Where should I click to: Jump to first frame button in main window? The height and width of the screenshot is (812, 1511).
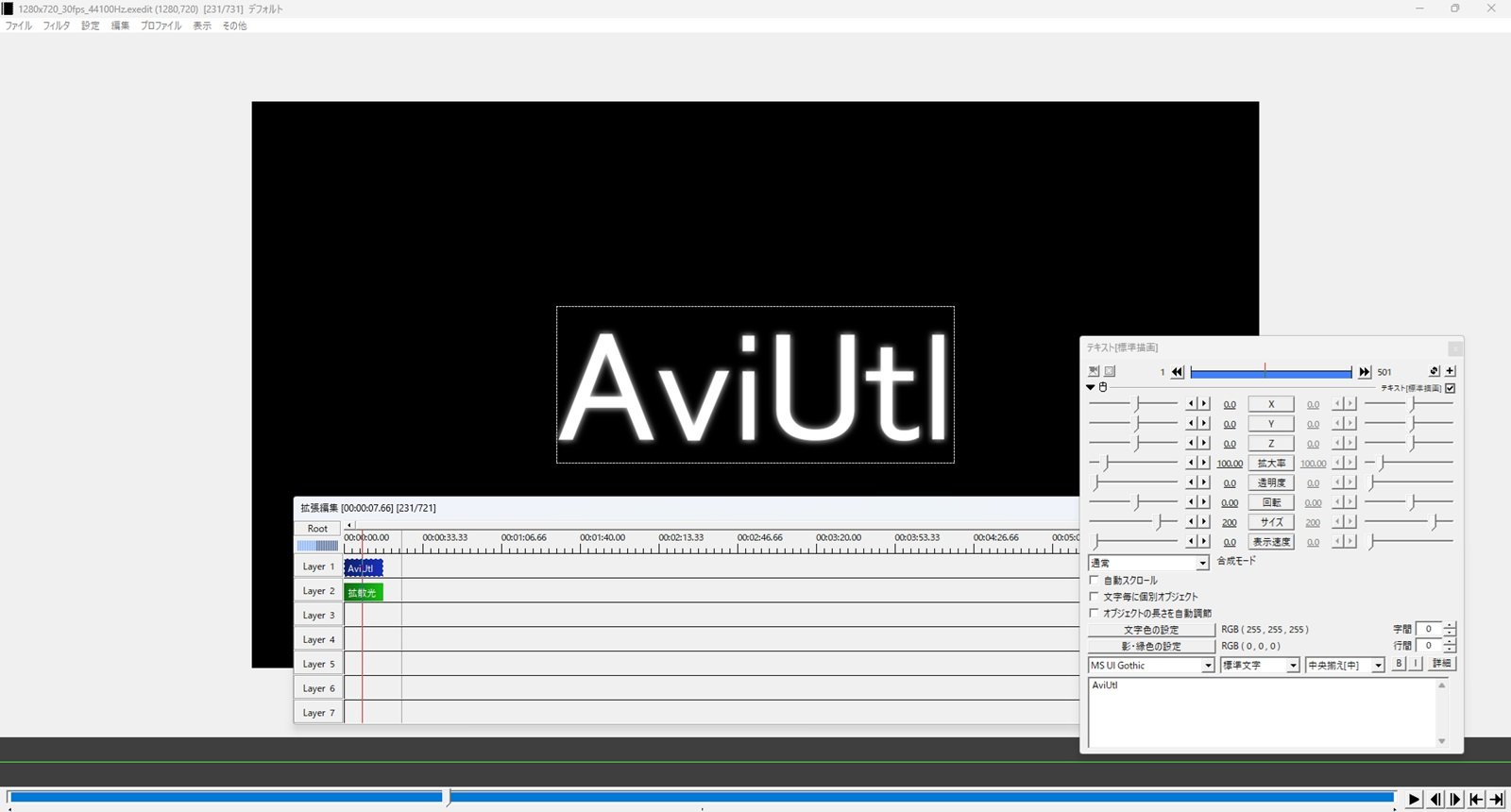(1476, 800)
